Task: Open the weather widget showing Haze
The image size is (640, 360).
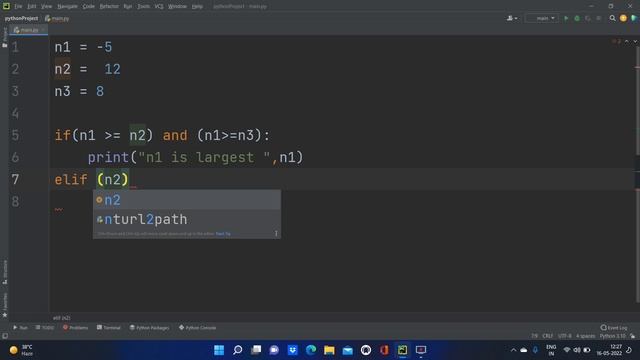Action: 21,350
